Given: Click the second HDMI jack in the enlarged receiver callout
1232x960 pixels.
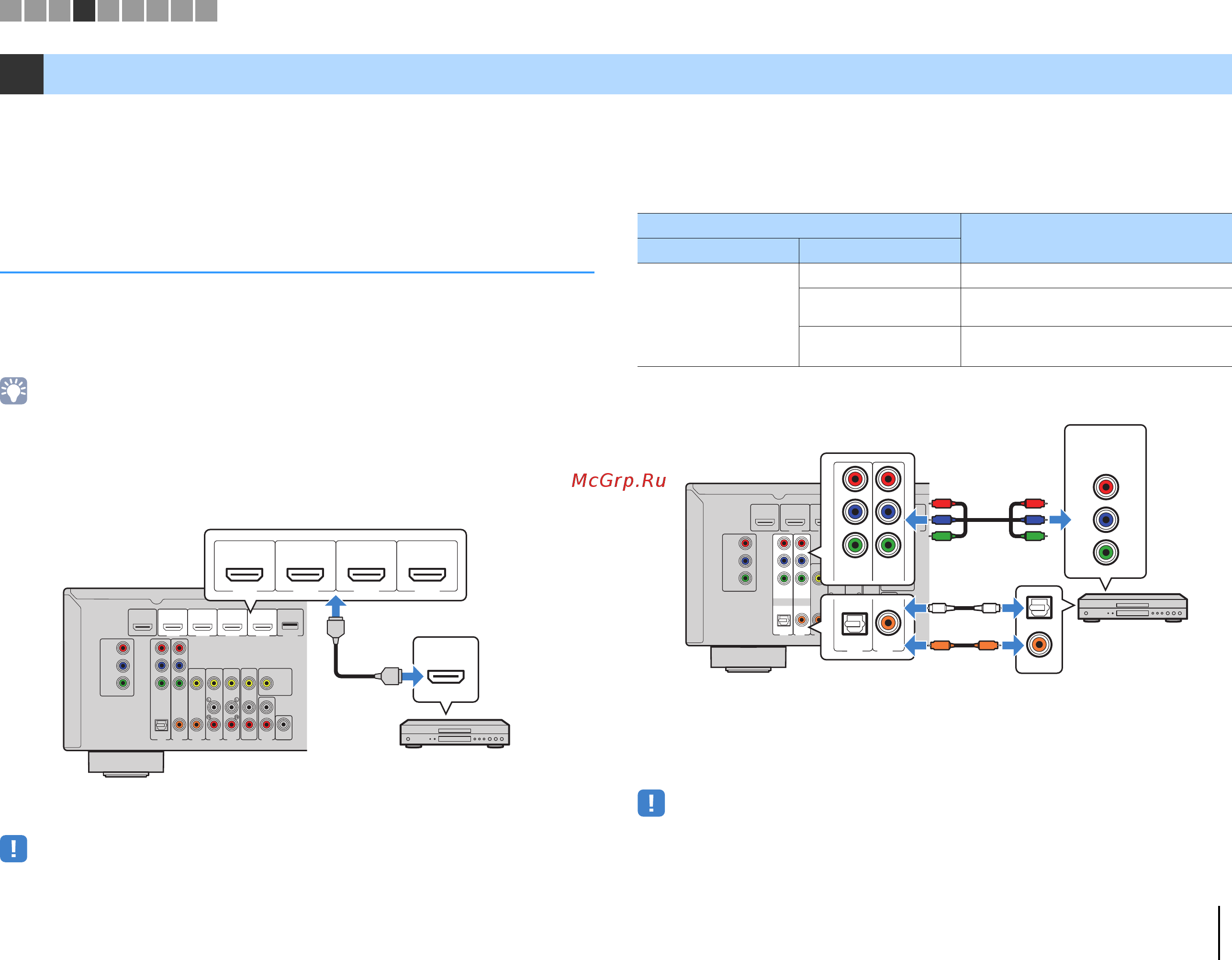Looking at the screenshot, I should point(305,575).
